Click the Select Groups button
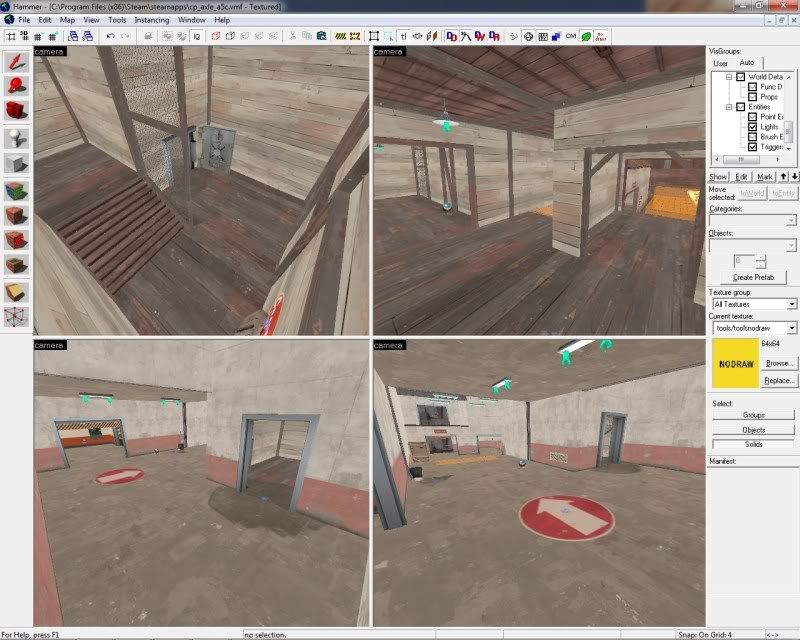Viewport: 800px width, 640px height. (753, 414)
